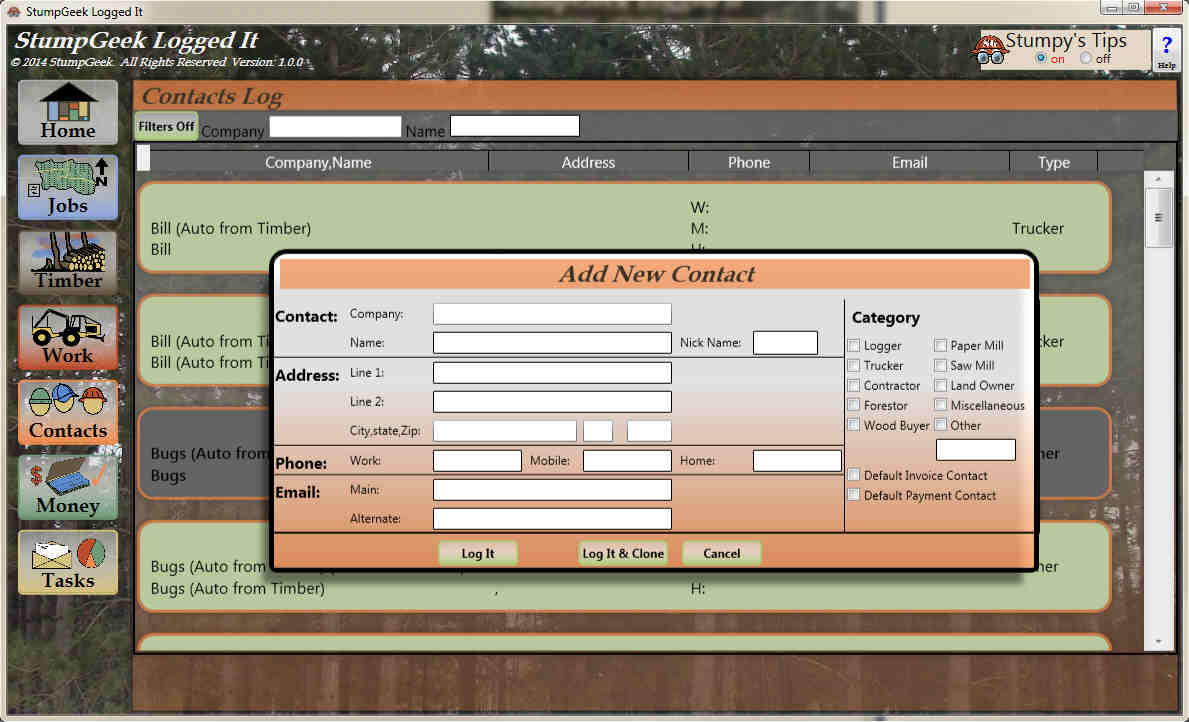
Task: Check the Logger category
Action: coord(854,345)
